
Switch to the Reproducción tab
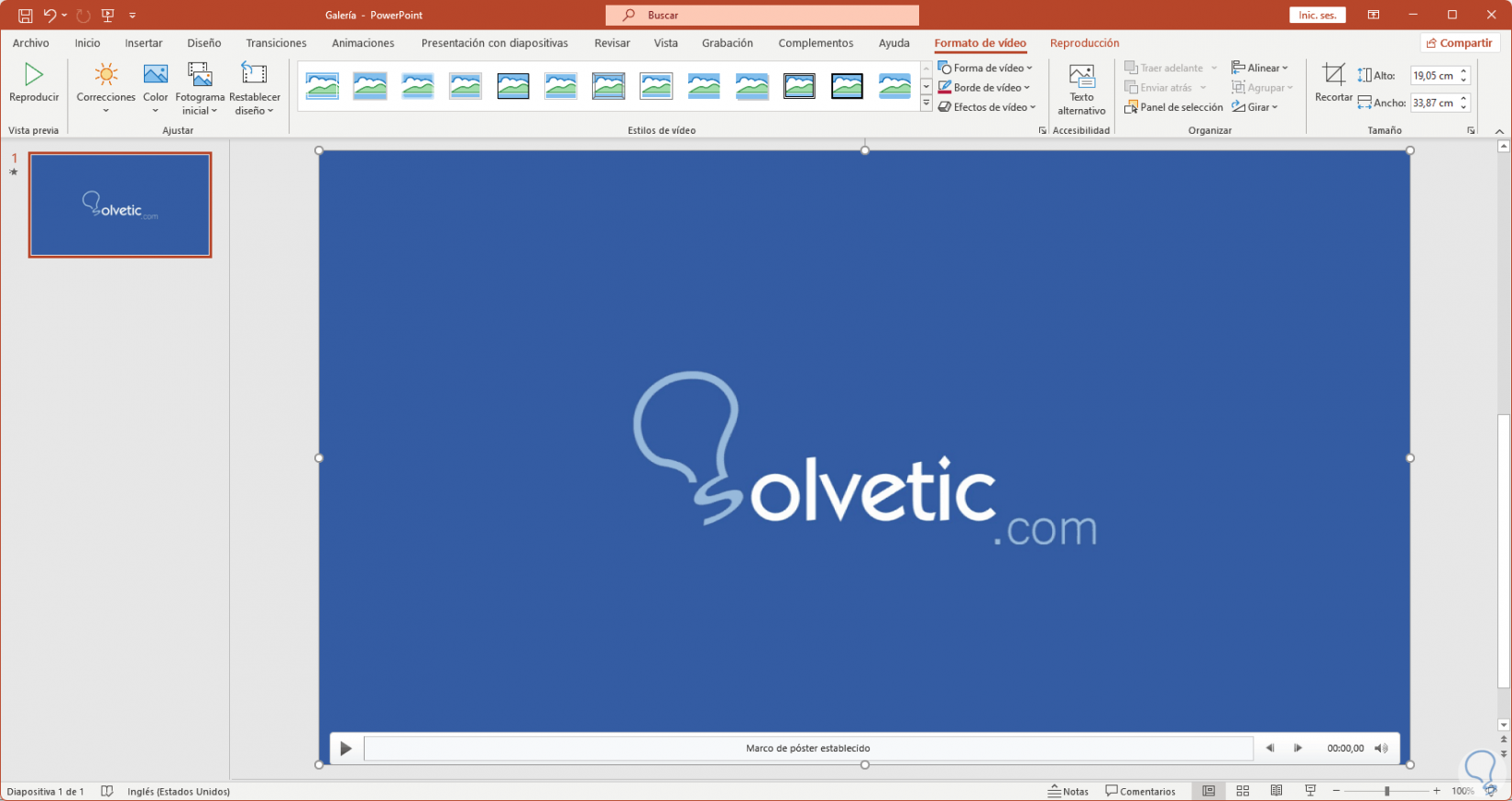[1084, 43]
